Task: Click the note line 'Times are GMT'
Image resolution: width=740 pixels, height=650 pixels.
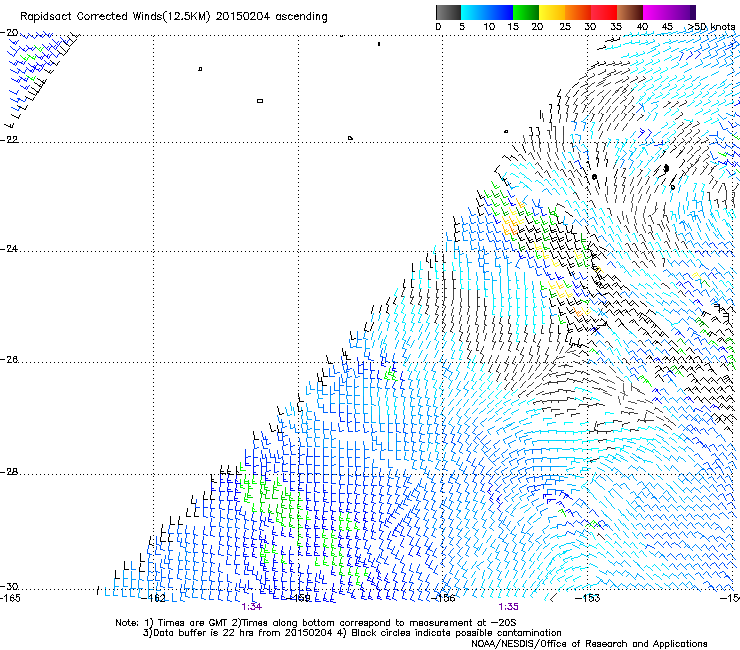Action: click(193, 623)
